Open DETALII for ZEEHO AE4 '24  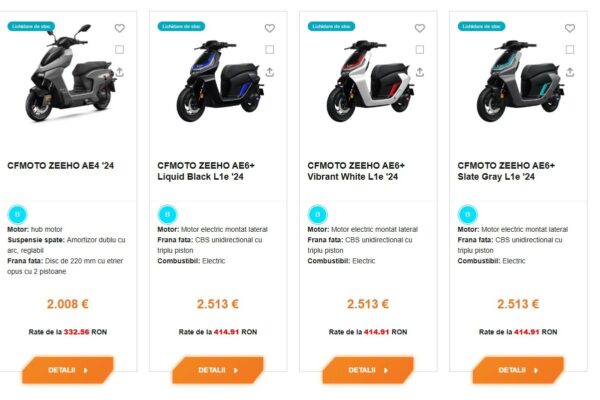[x=68, y=370]
